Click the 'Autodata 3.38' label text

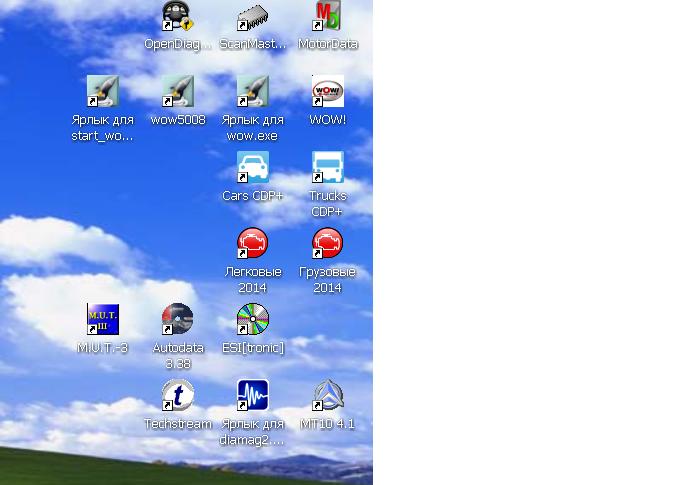pyautogui.click(x=178, y=356)
